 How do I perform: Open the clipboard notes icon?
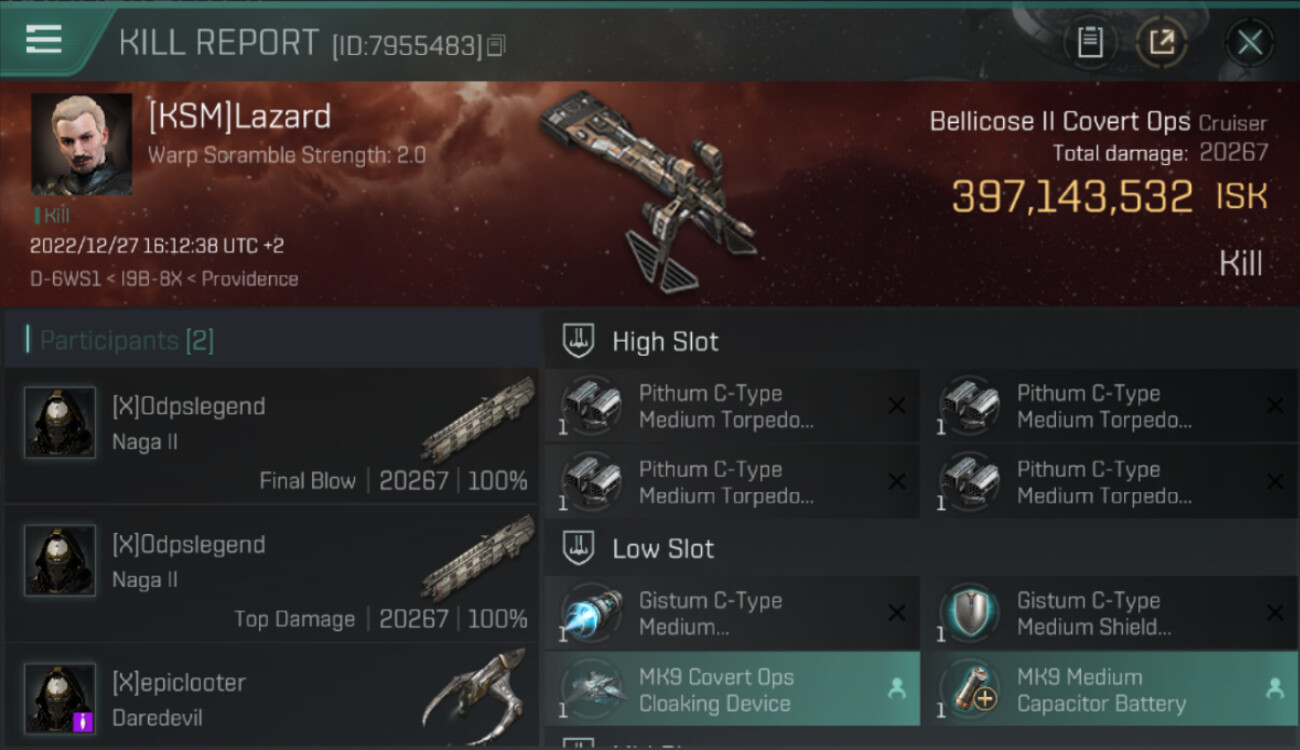[x=1090, y=43]
